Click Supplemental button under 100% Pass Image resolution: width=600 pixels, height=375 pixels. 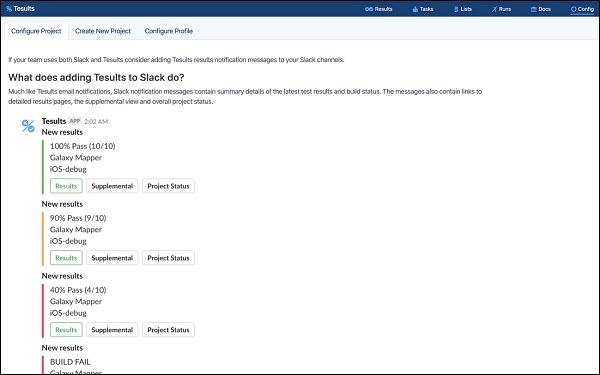click(112, 186)
